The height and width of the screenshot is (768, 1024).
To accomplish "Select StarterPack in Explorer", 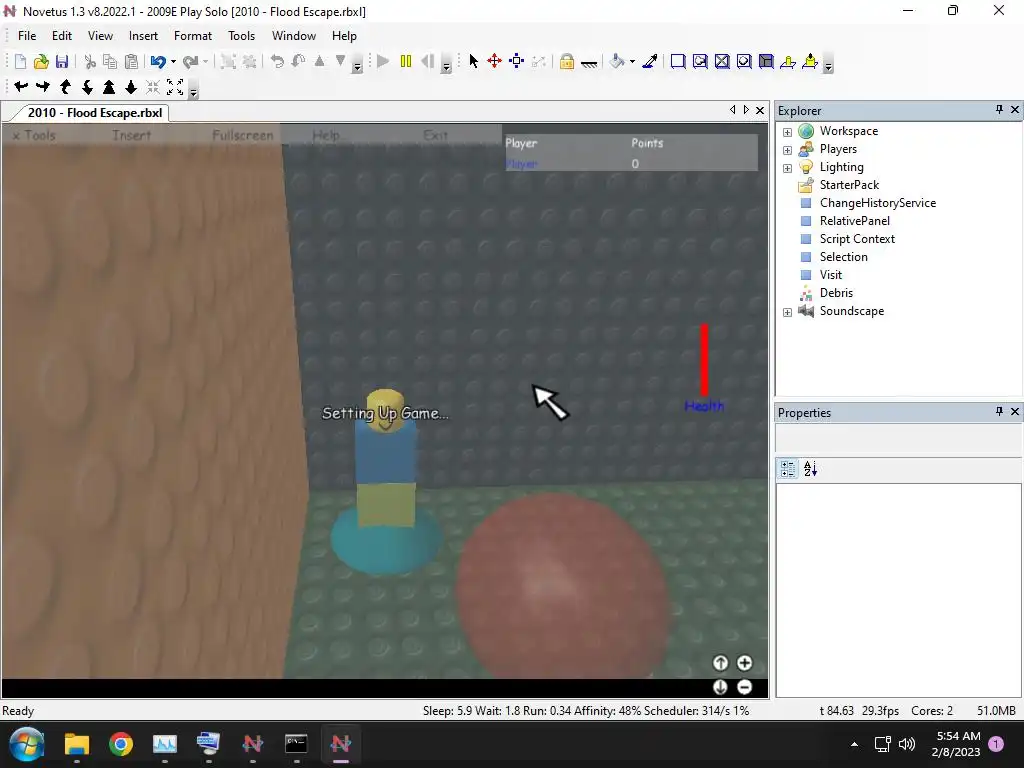I will point(849,185).
